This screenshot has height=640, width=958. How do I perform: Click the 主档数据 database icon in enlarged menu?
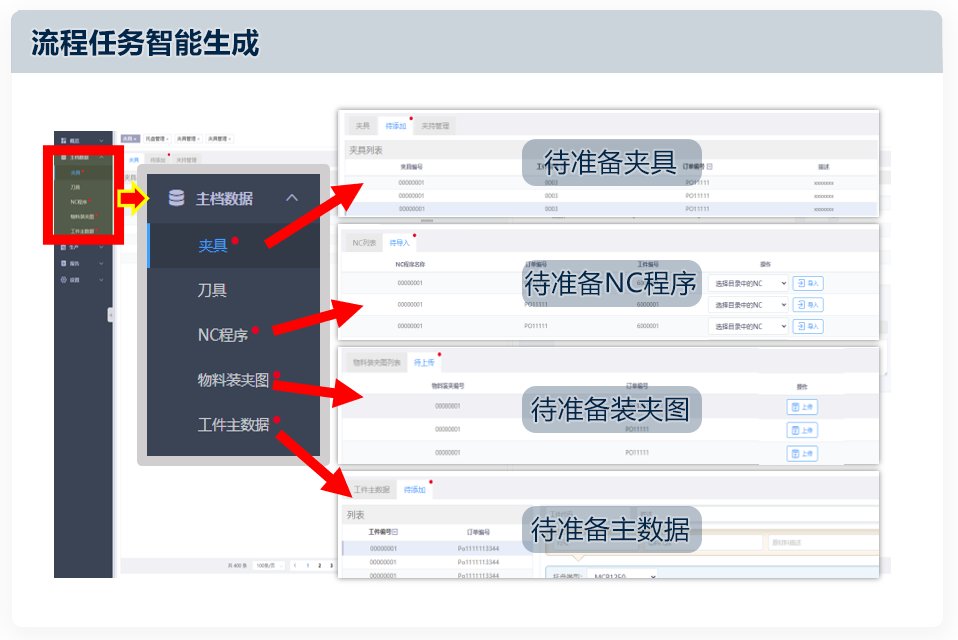tap(176, 198)
